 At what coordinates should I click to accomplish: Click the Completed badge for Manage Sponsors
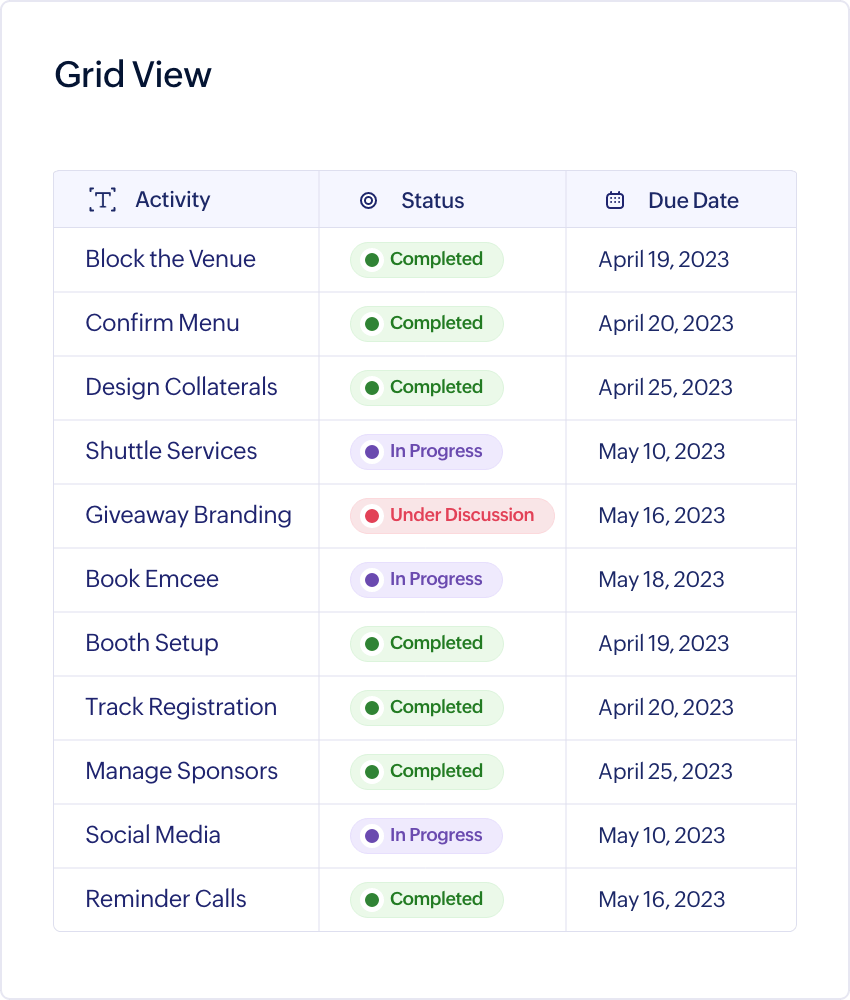[427, 772]
